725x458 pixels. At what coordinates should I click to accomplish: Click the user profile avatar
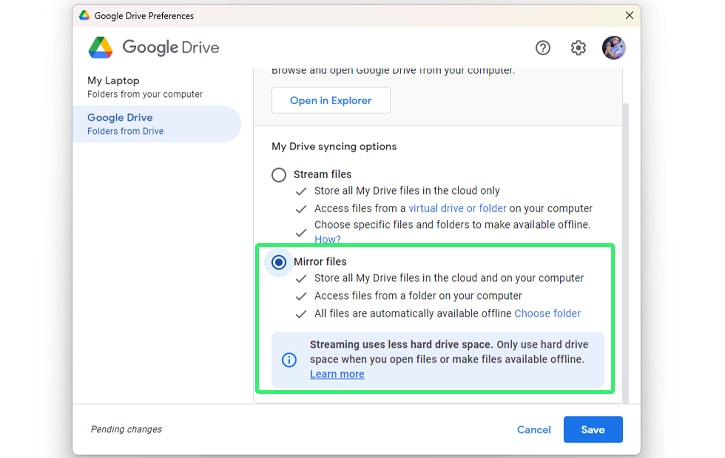tap(614, 48)
